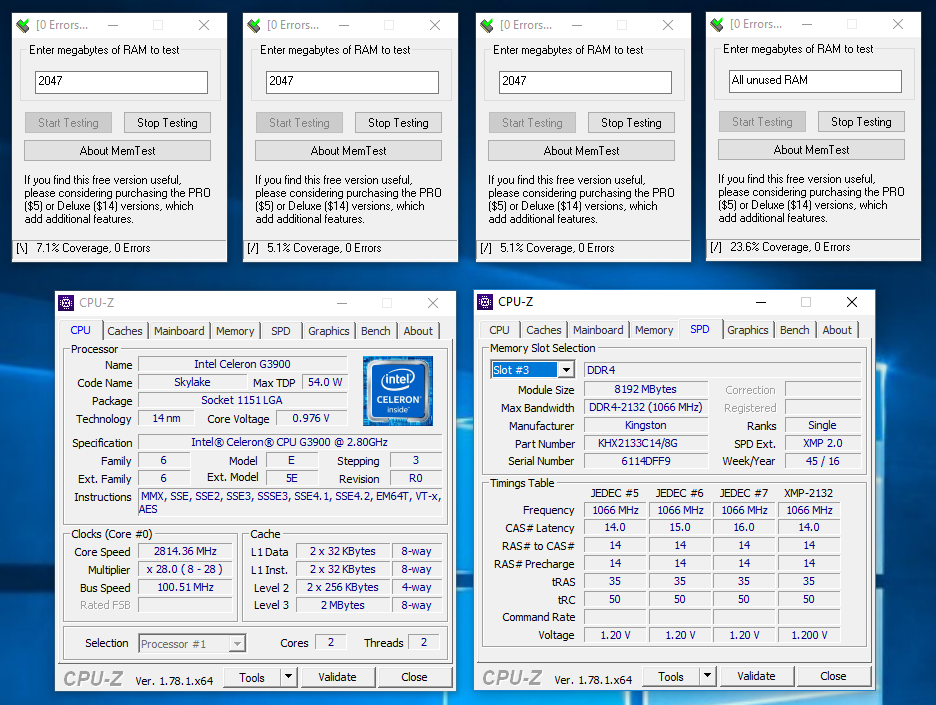This screenshot has width=936, height=705.
Task: Click Close button in CPU-Z processor window
Action: point(414,677)
